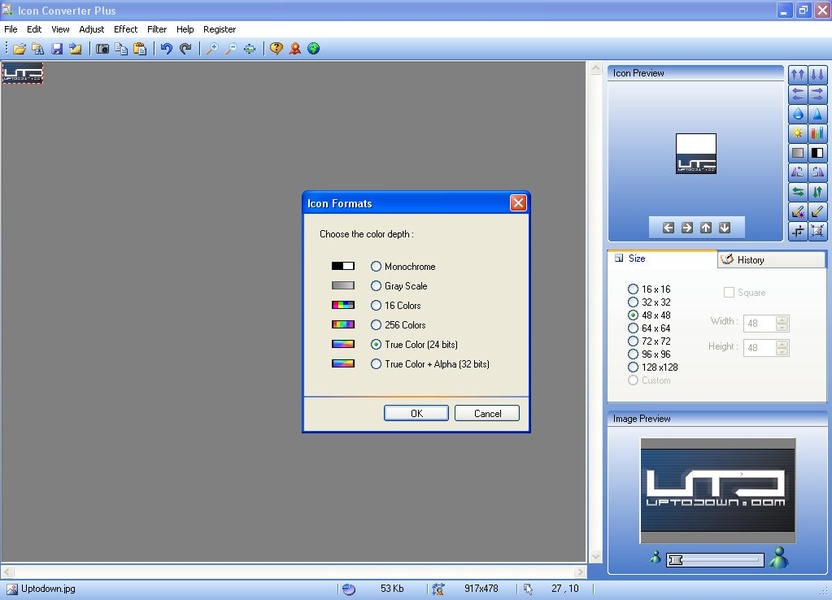Open the Filter menu
The image size is (832, 600).
point(157,29)
